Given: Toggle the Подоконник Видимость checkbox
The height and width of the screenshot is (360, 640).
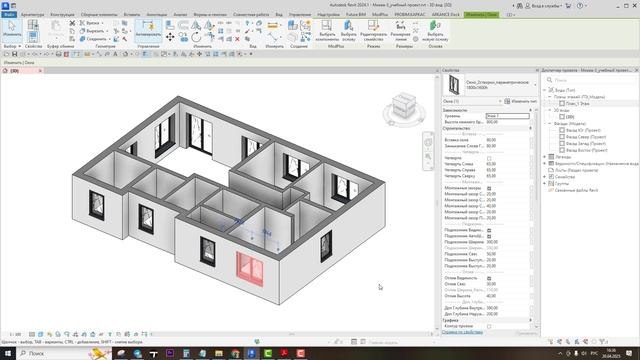Looking at the screenshot, I should tap(489, 230).
